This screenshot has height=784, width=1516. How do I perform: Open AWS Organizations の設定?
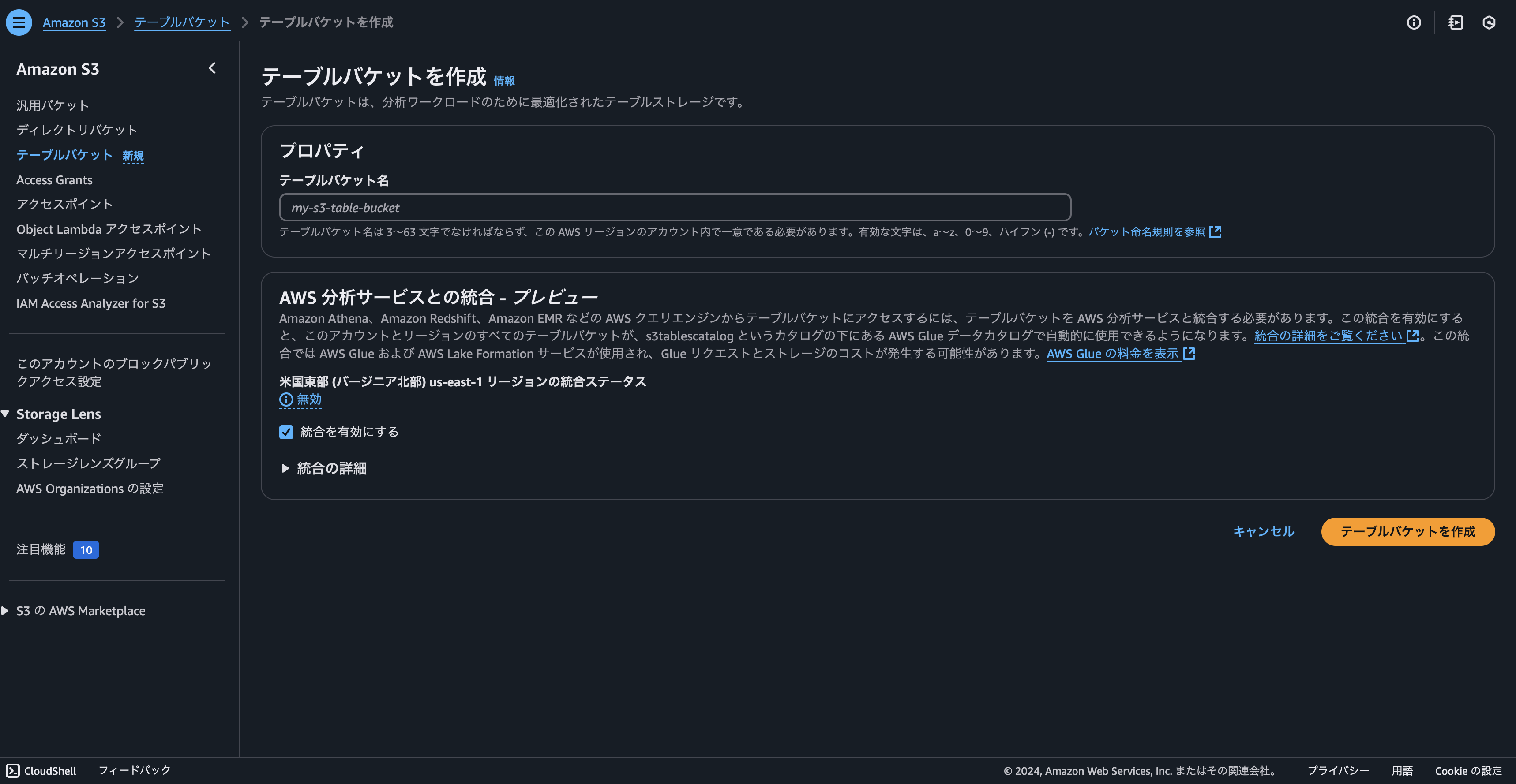pyautogui.click(x=90, y=488)
